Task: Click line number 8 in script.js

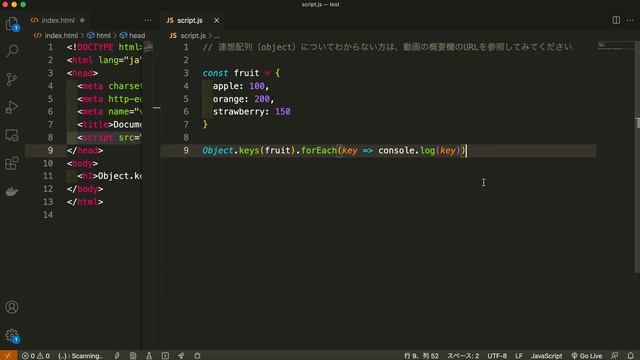Action: click(186, 138)
